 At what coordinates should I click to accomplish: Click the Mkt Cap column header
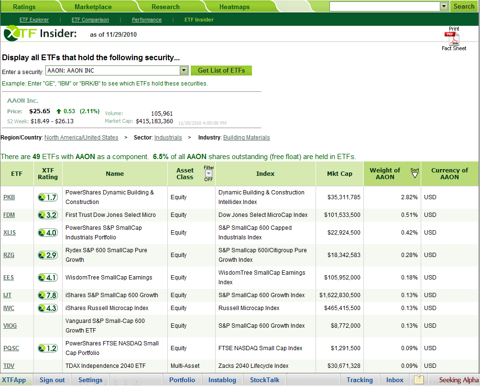click(x=339, y=174)
